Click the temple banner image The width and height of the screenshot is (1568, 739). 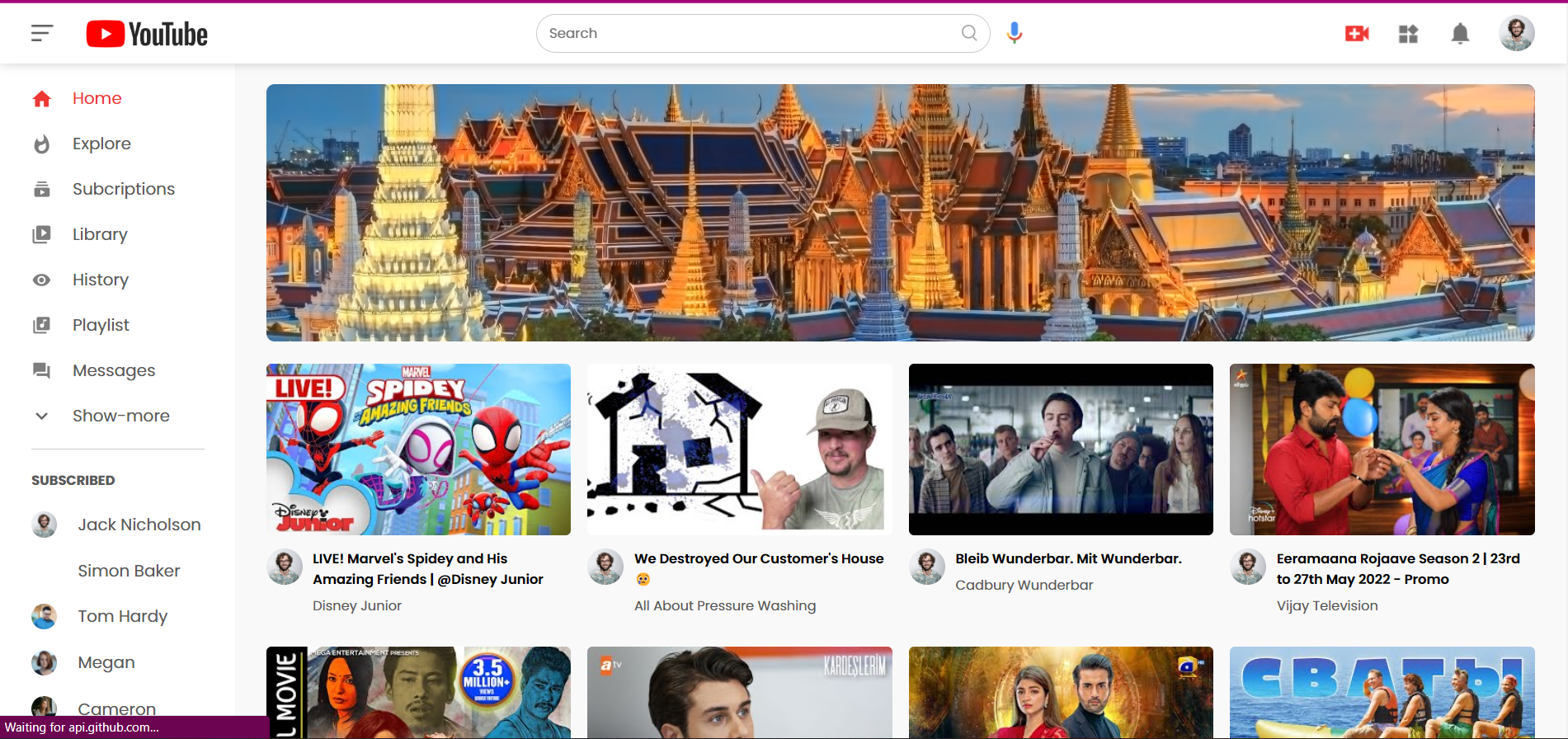point(900,213)
